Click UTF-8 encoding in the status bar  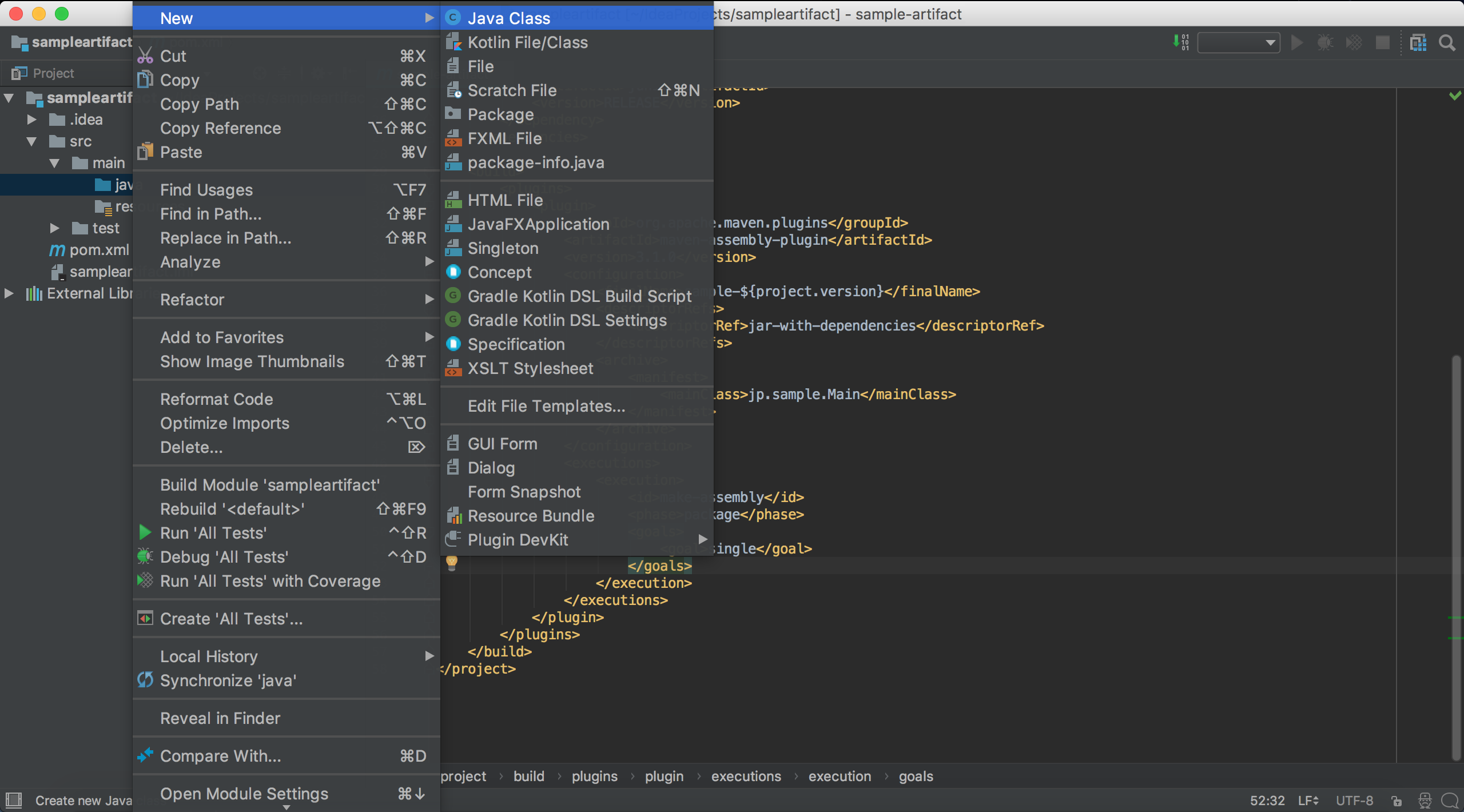(1354, 799)
